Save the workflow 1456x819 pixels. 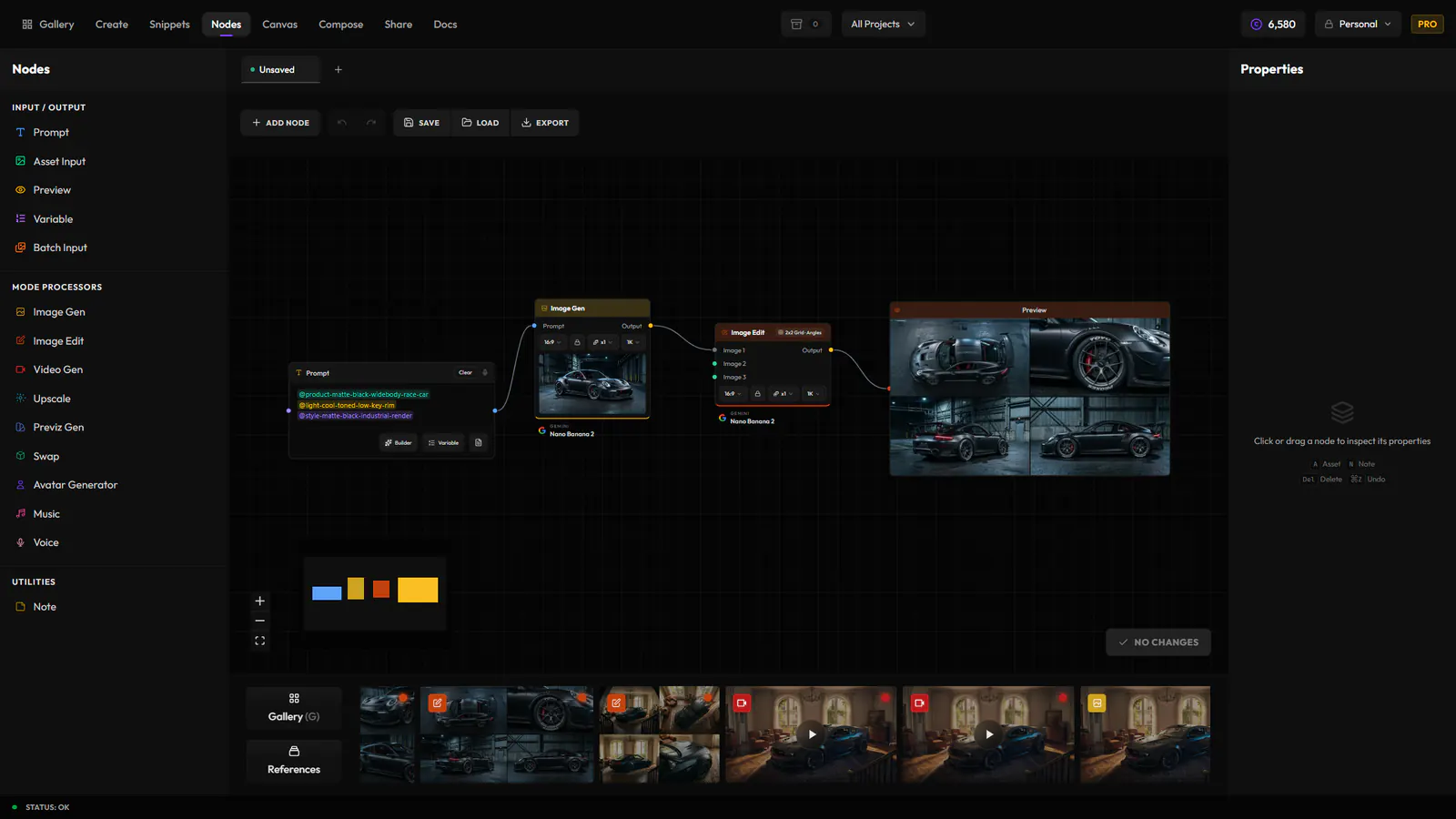pos(422,123)
